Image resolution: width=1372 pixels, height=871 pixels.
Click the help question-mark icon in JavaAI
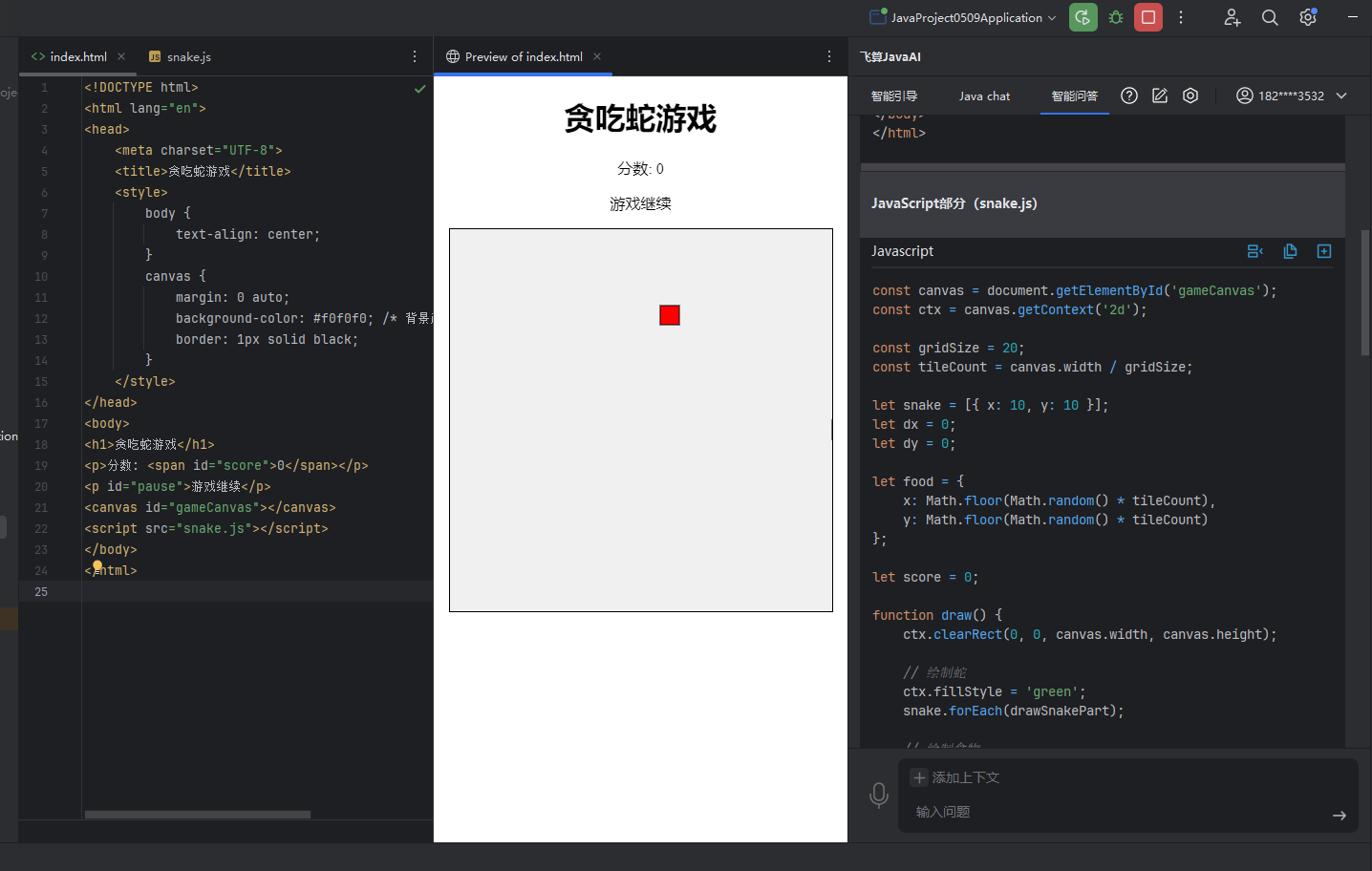(1129, 96)
